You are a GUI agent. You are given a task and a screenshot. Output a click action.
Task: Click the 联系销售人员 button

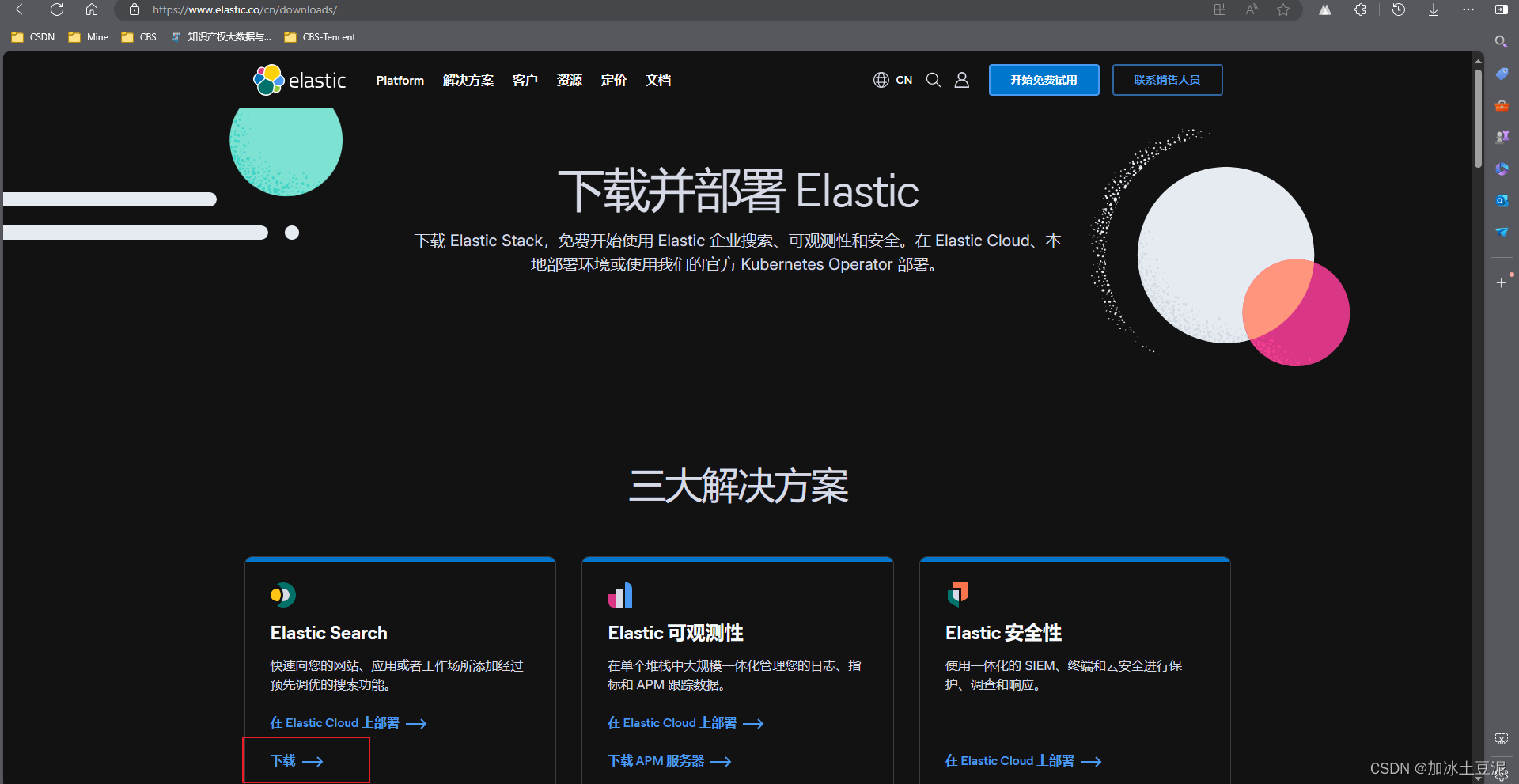click(x=1167, y=80)
